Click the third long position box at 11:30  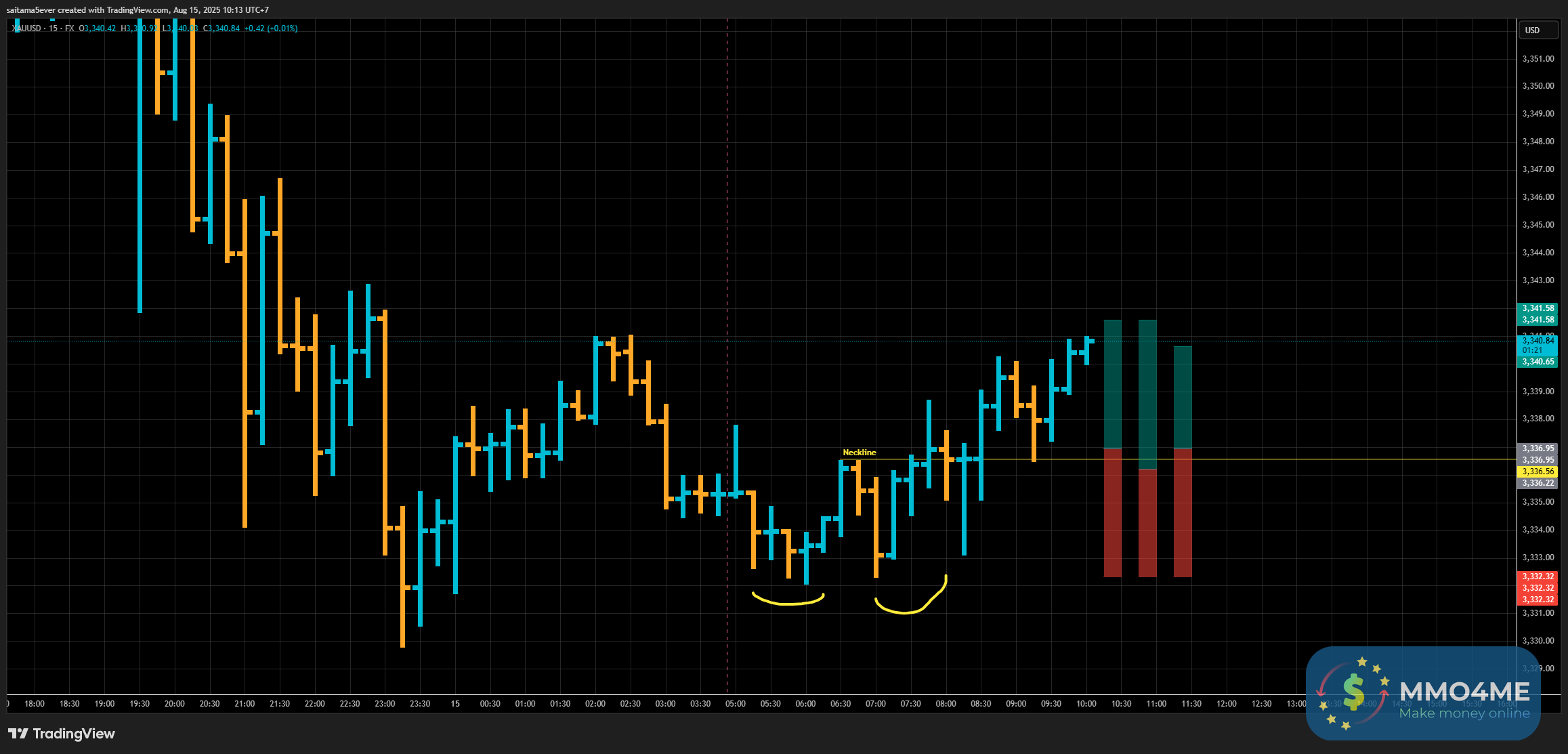coord(1182,461)
